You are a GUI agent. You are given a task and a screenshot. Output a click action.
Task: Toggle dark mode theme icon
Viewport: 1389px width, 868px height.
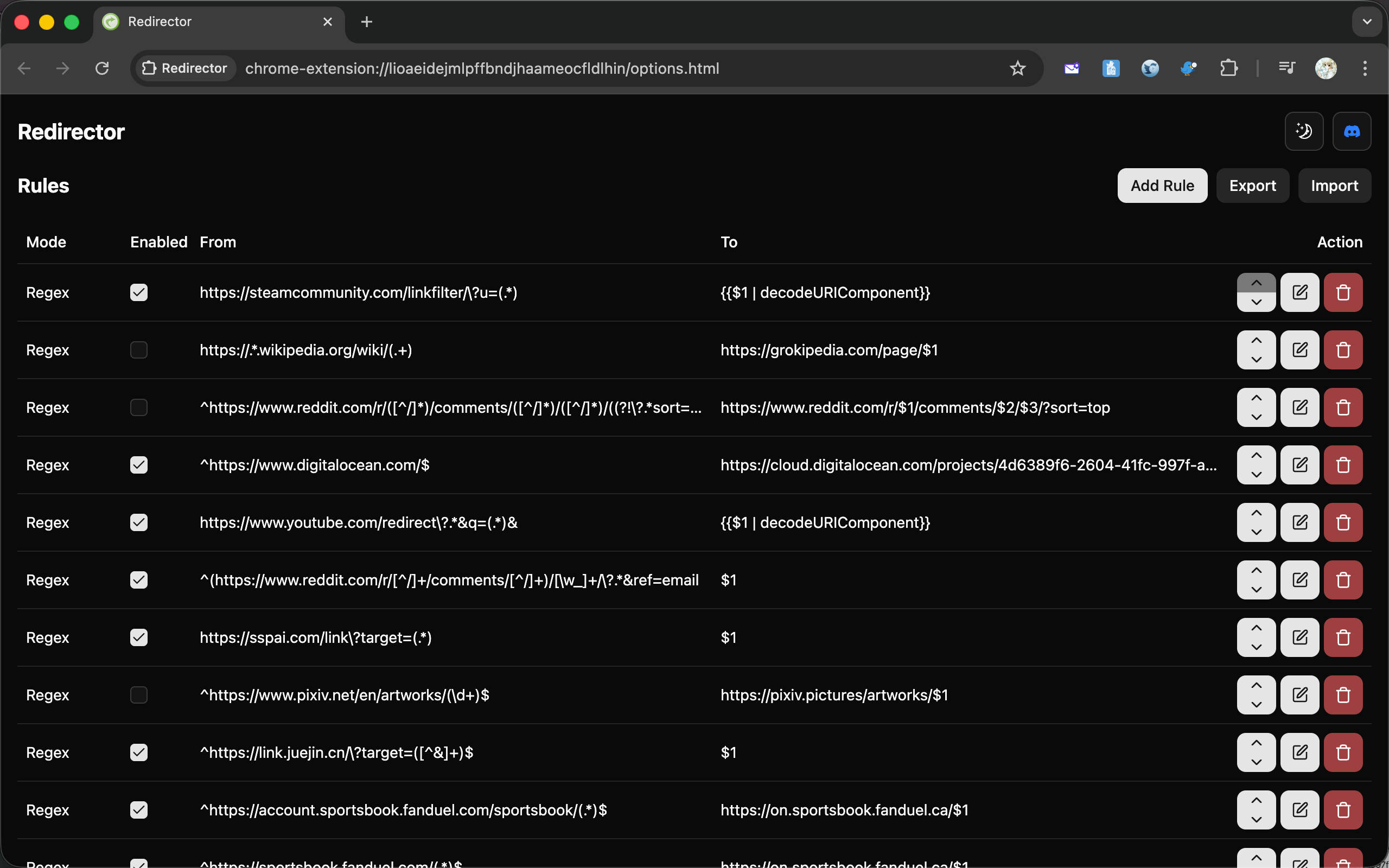(x=1303, y=131)
